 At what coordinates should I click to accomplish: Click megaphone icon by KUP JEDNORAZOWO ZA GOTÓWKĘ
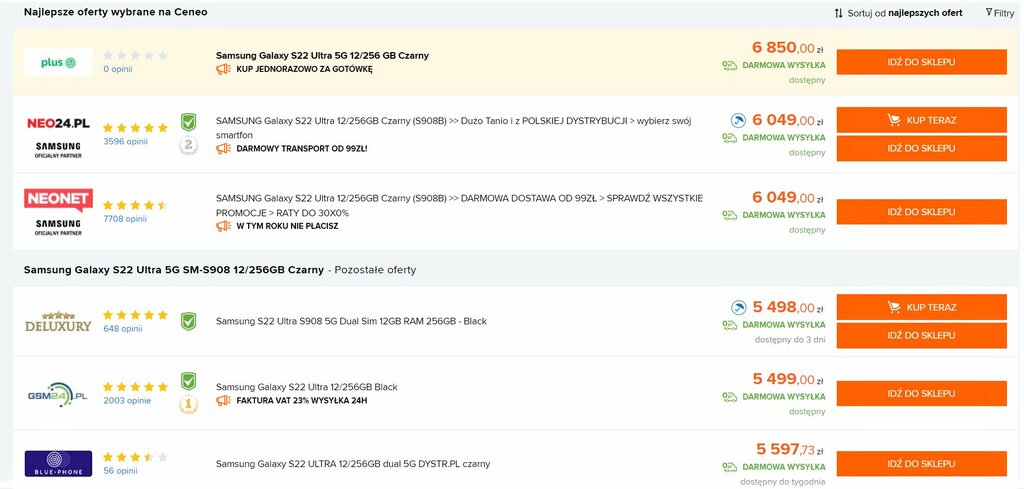tap(223, 69)
